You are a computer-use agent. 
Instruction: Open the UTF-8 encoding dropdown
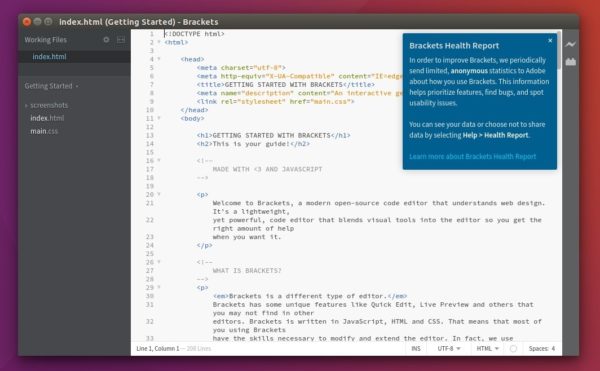coord(449,348)
